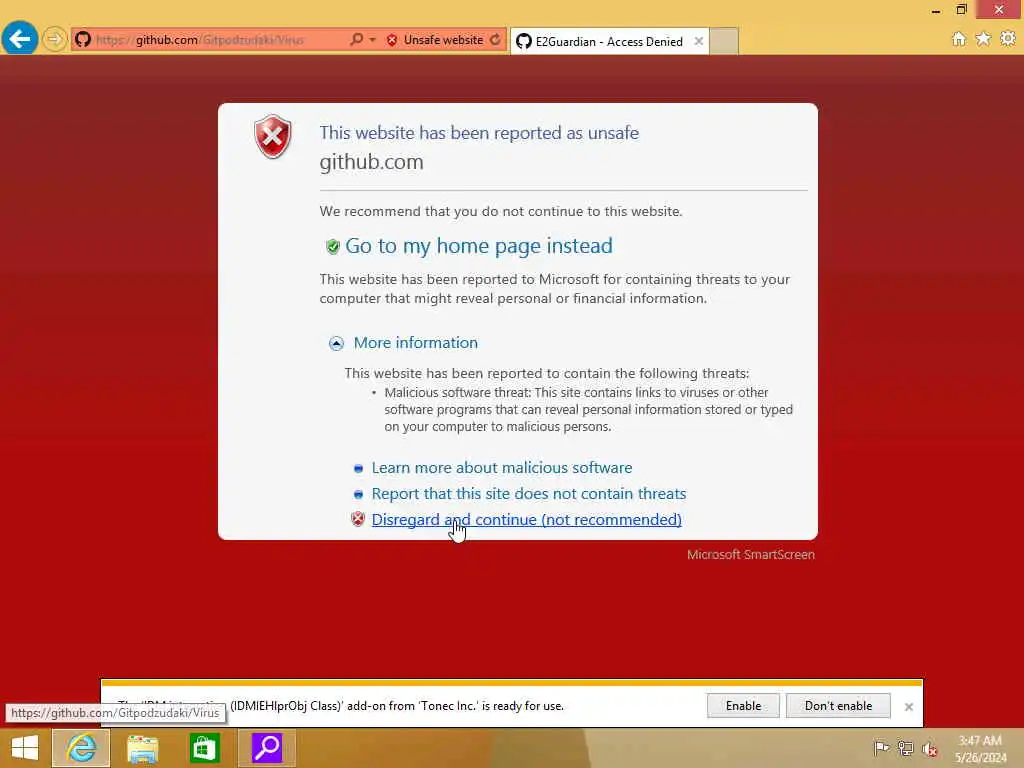The width and height of the screenshot is (1024, 768).
Task: Click the network tray icon
Action: point(905,748)
